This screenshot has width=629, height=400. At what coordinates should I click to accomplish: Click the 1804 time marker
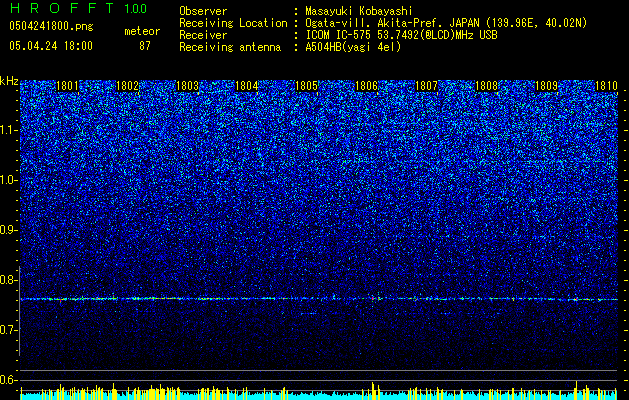click(247, 86)
